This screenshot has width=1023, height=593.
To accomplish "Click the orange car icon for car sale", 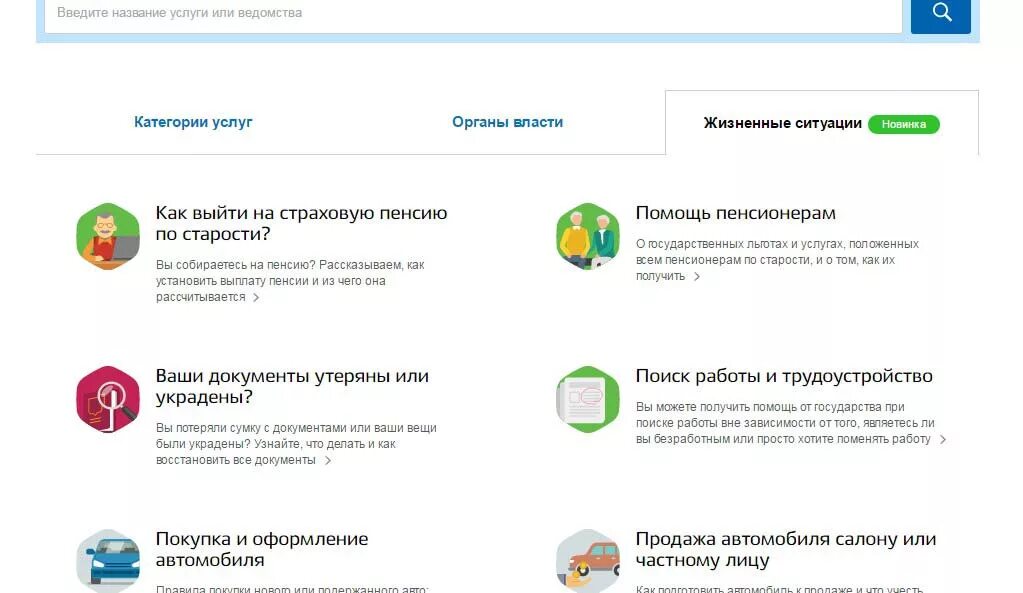I will click(x=587, y=560).
